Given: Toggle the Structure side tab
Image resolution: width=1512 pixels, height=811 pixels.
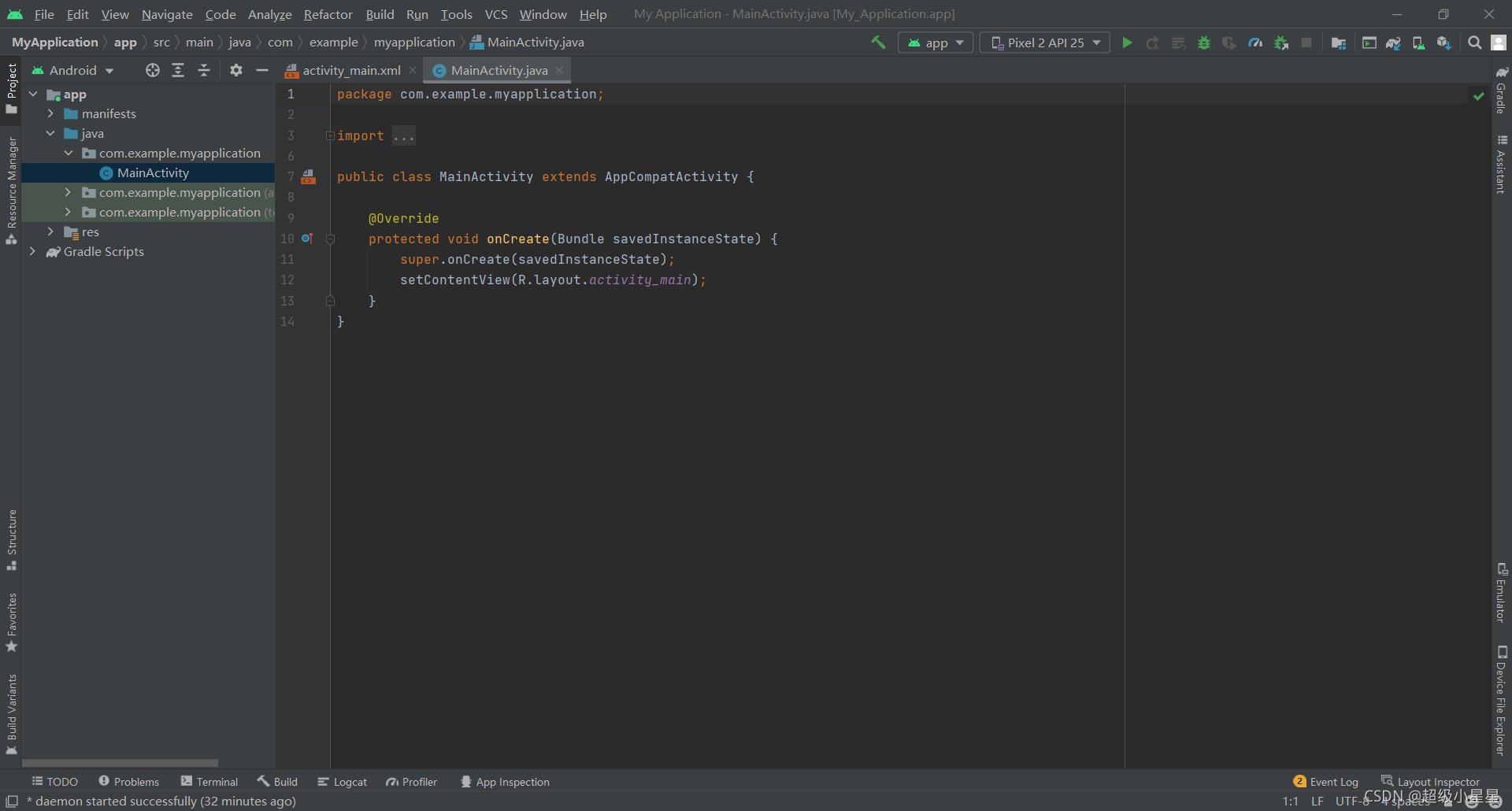Looking at the screenshot, I should point(11,539).
